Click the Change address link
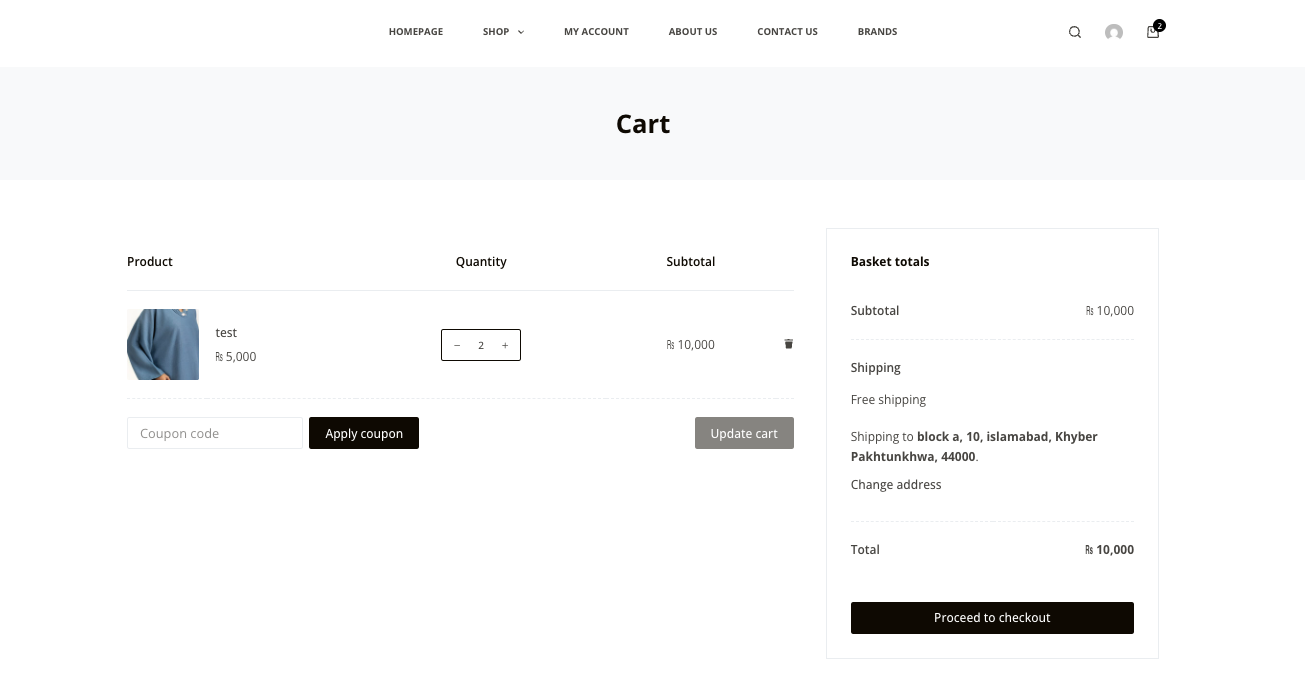 click(895, 485)
